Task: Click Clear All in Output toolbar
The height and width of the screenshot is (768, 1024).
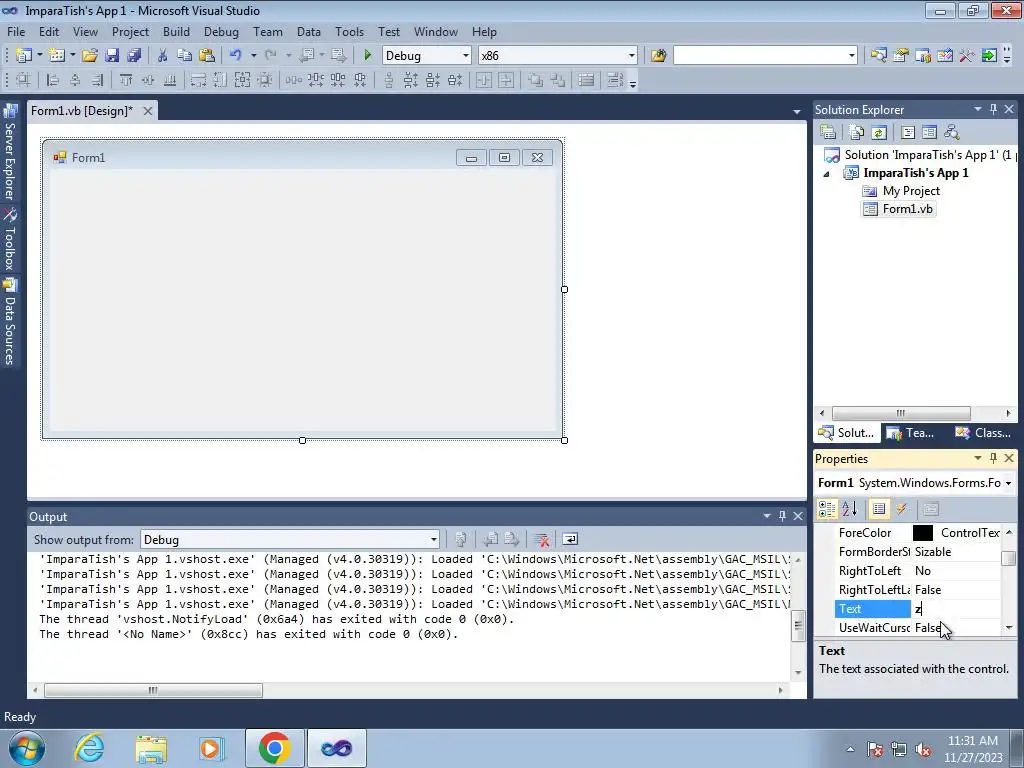Action: 541,539
